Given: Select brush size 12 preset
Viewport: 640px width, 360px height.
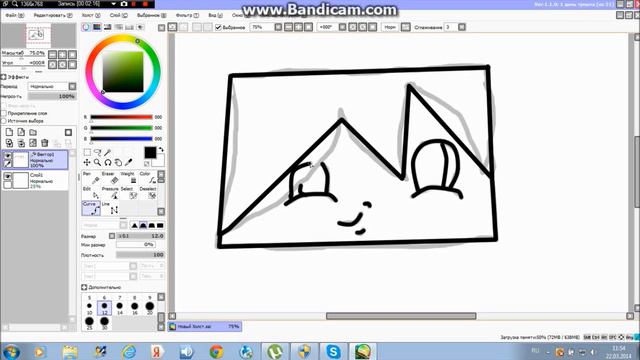Looking at the screenshot, I should (x=104, y=308).
